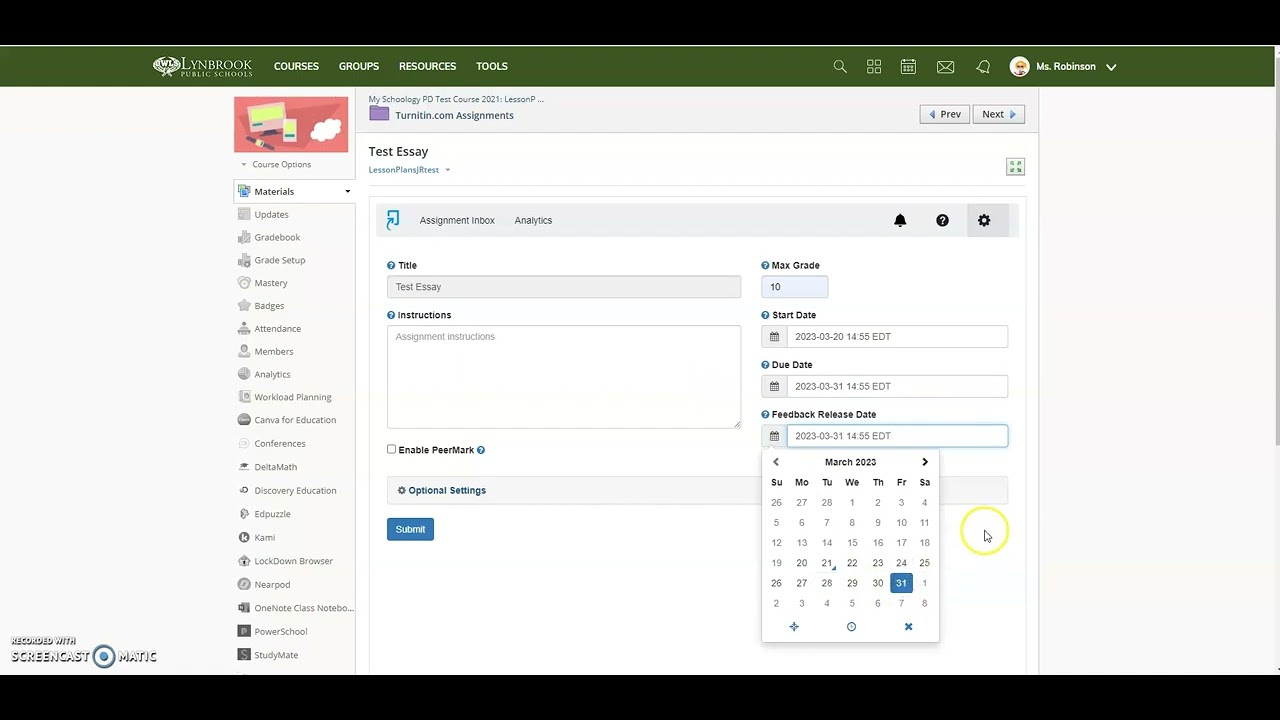This screenshot has height=720, width=1280.
Task: Click the March 2023 month header
Action: click(x=850, y=462)
